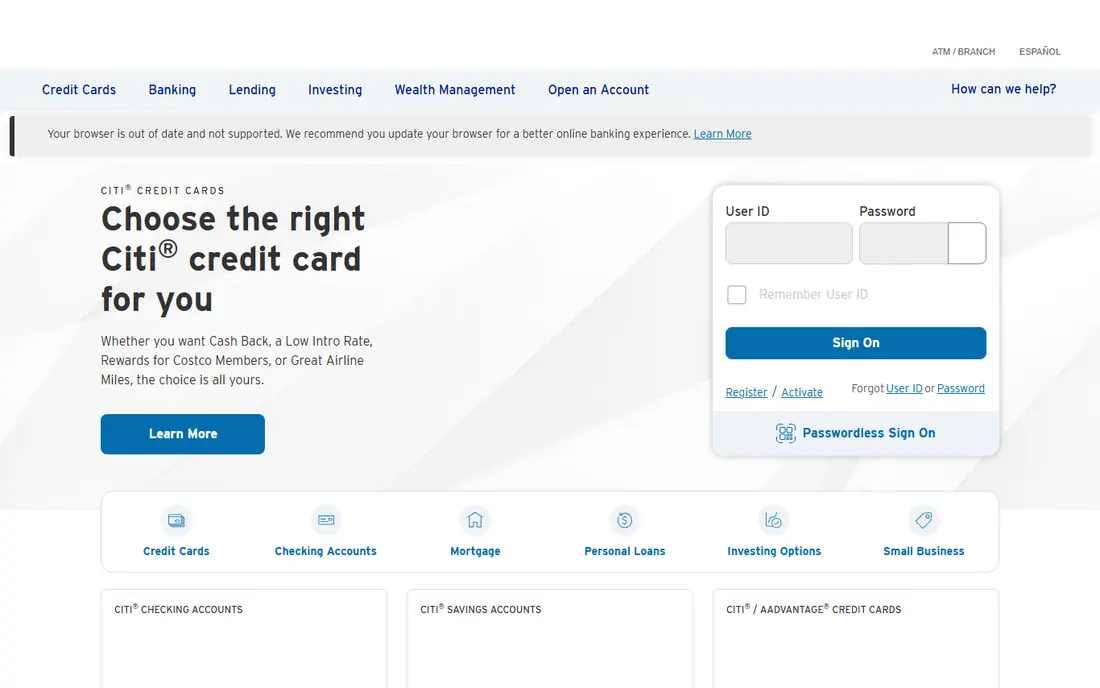This screenshot has width=1100, height=688.
Task: Click the Register link
Action: click(x=746, y=392)
